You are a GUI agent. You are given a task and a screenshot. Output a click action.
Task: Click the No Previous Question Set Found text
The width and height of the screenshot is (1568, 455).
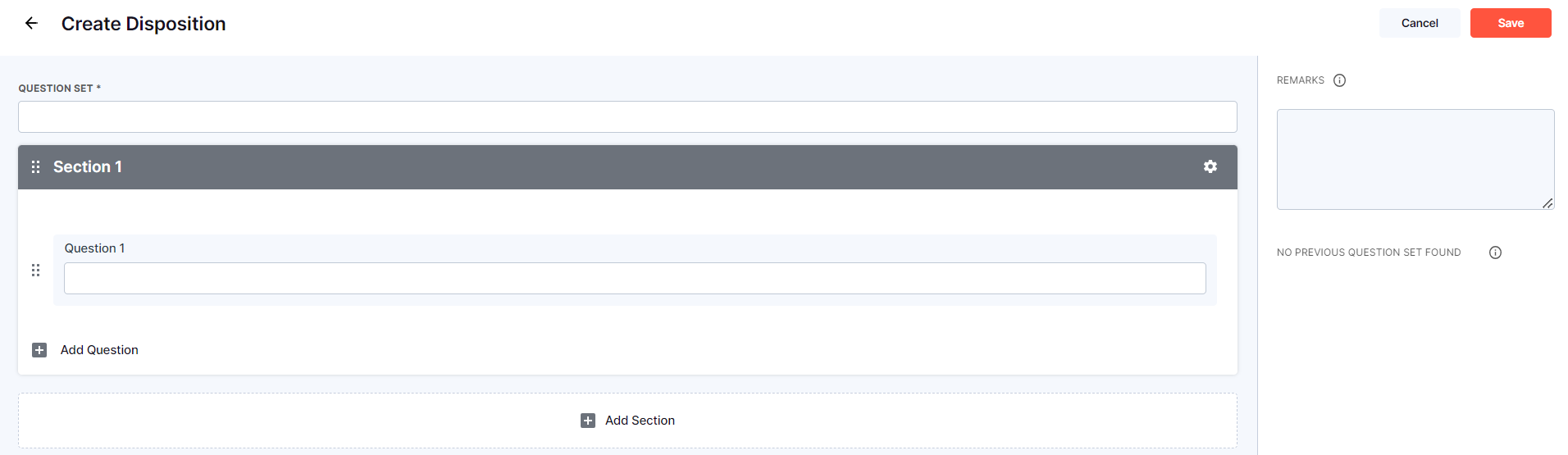click(1369, 253)
